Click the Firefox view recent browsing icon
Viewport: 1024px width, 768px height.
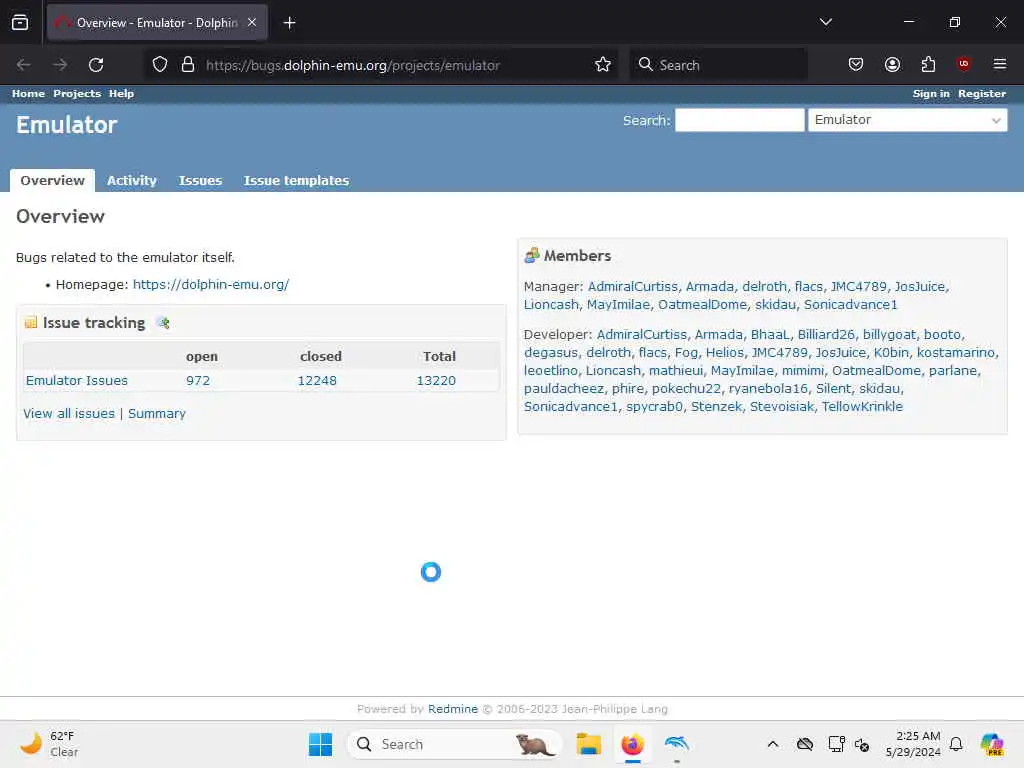click(20, 23)
